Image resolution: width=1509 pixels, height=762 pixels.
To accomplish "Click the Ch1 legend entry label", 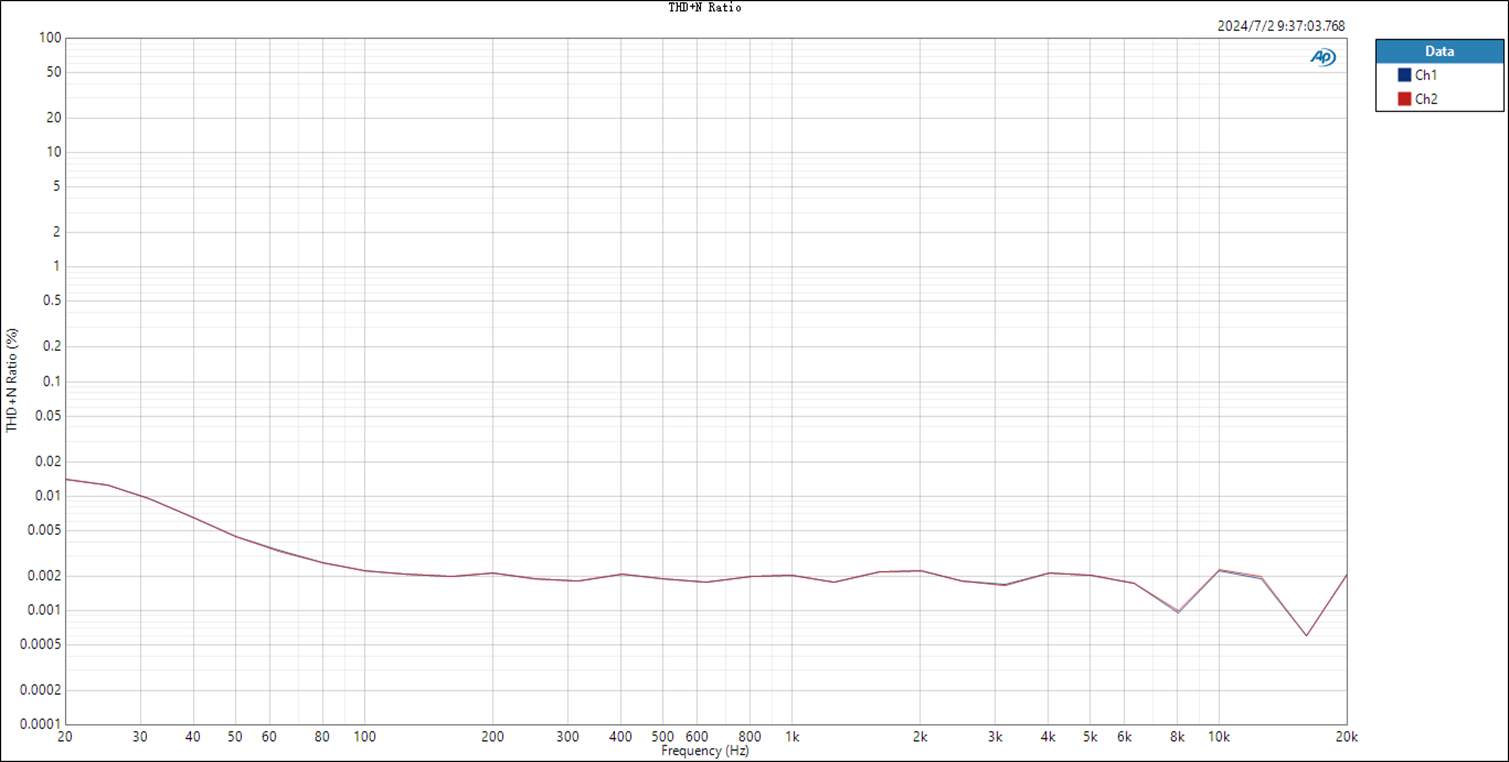I will pos(1426,75).
